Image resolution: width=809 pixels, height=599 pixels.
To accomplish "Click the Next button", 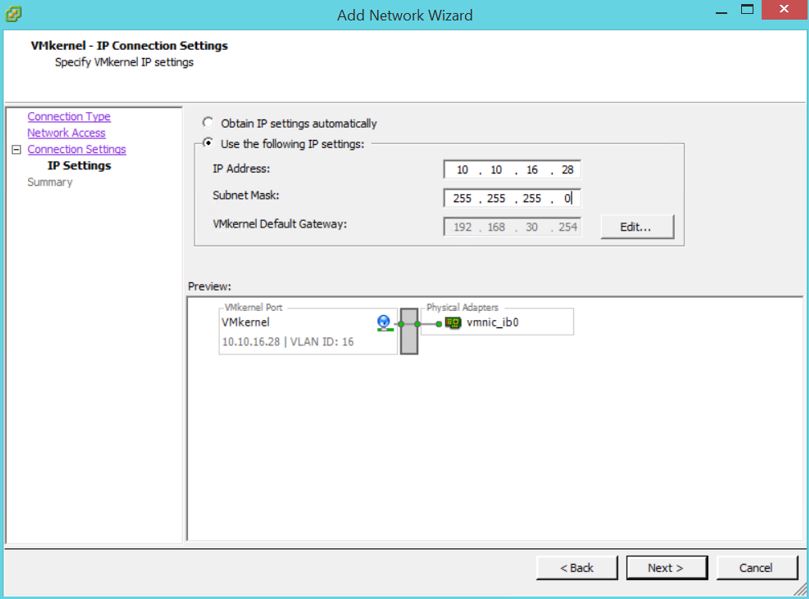I will [x=667, y=568].
